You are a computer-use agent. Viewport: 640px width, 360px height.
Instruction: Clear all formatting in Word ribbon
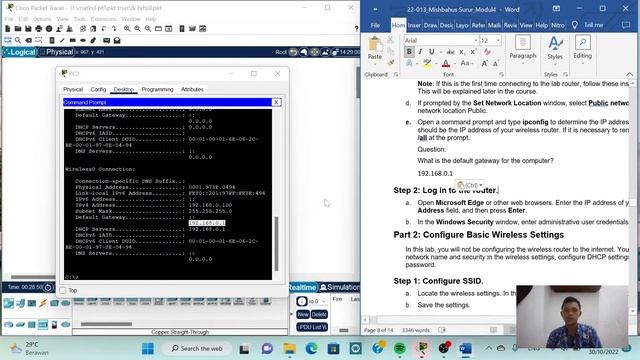coord(487,52)
